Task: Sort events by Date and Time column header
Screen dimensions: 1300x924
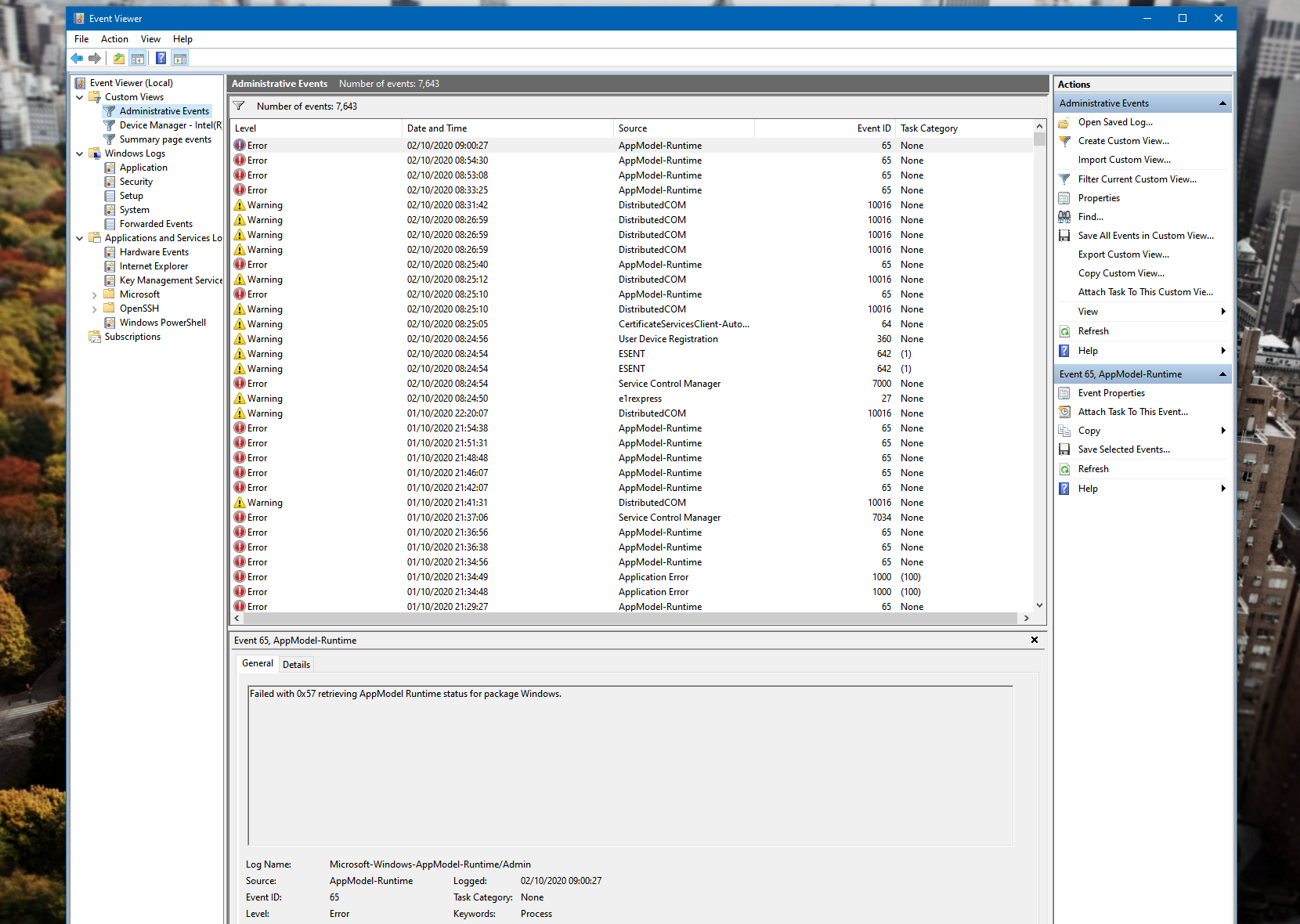Action: [x=507, y=128]
